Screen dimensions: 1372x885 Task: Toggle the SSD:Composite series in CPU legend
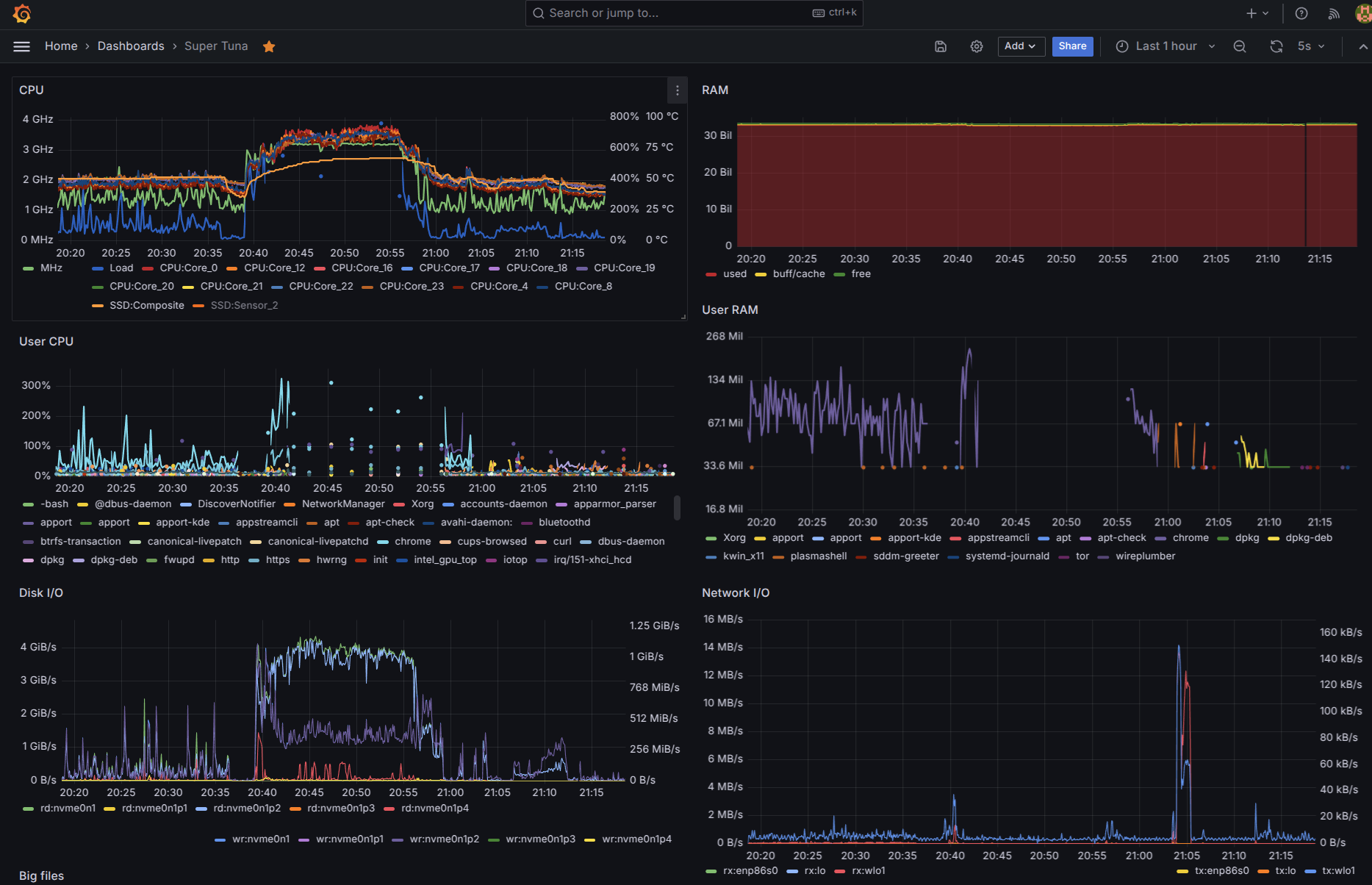click(x=146, y=306)
